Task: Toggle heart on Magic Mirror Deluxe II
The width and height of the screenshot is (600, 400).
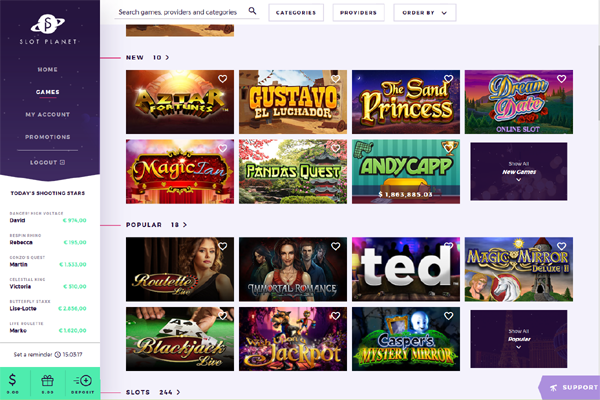Action: tap(561, 246)
